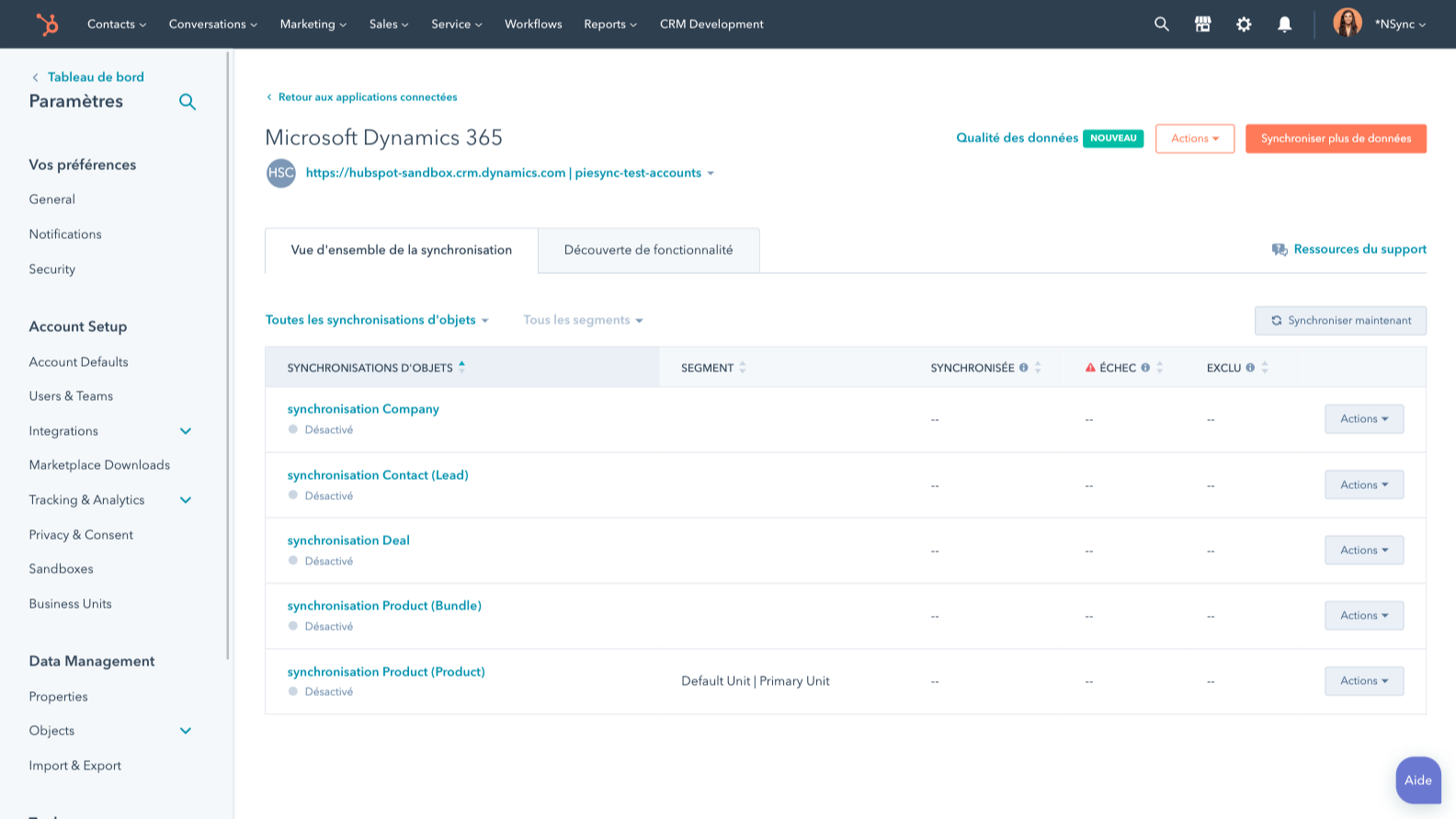Image resolution: width=1456 pixels, height=819 pixels.
Task: Open the notifications bell icon
Action: click(1285, 24)
